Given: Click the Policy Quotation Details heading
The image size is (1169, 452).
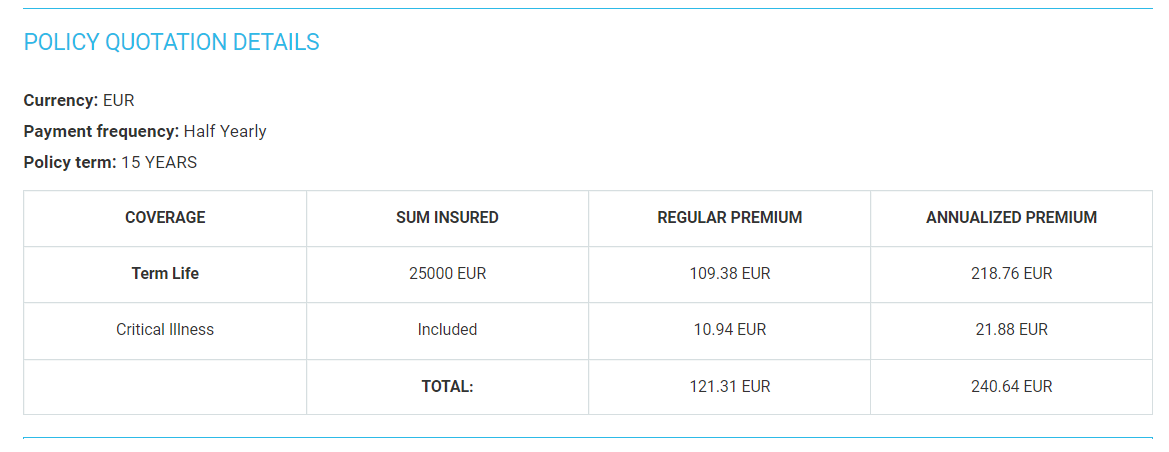Looking at the screenshot, I should point(171,42).
